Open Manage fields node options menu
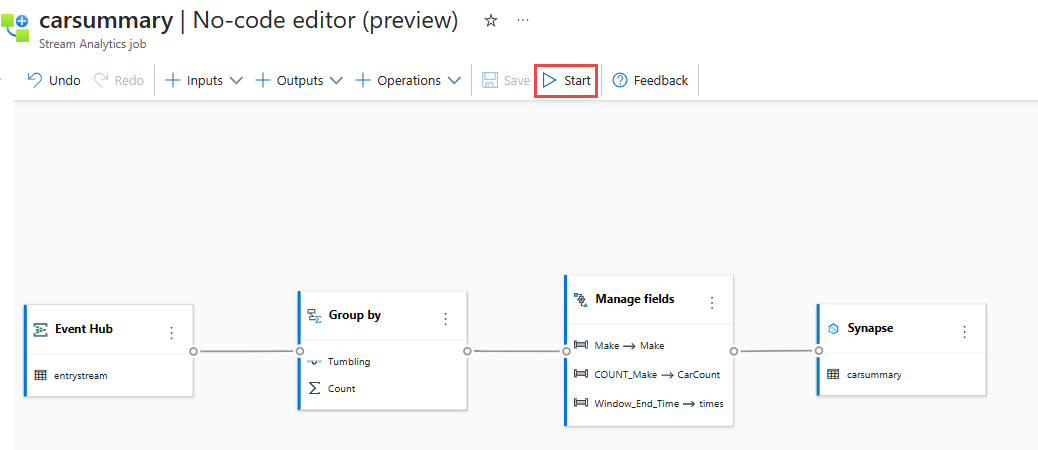 click(x=712, y=302)
